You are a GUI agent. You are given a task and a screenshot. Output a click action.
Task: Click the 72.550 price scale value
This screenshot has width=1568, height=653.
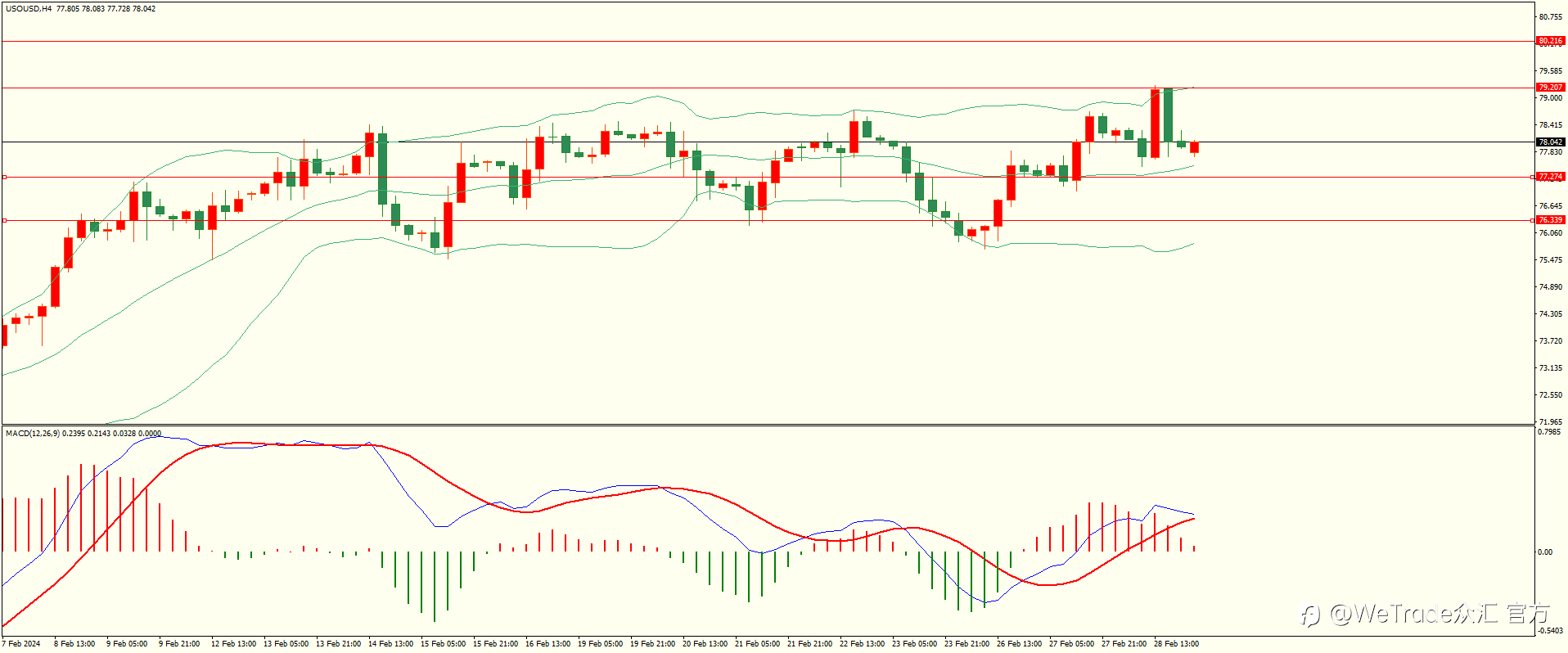[1551, 395]
